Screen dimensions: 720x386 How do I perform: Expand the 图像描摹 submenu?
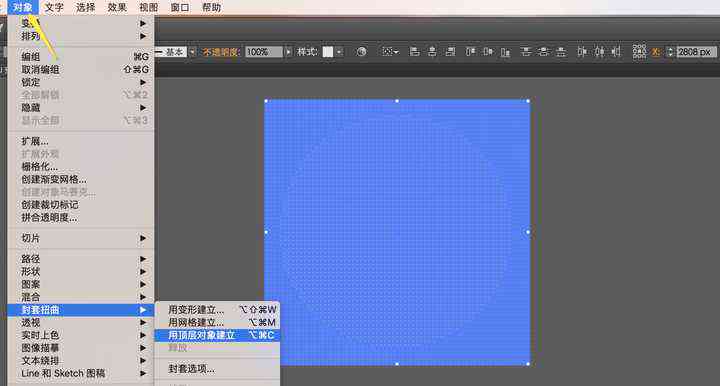click(81, 348)
